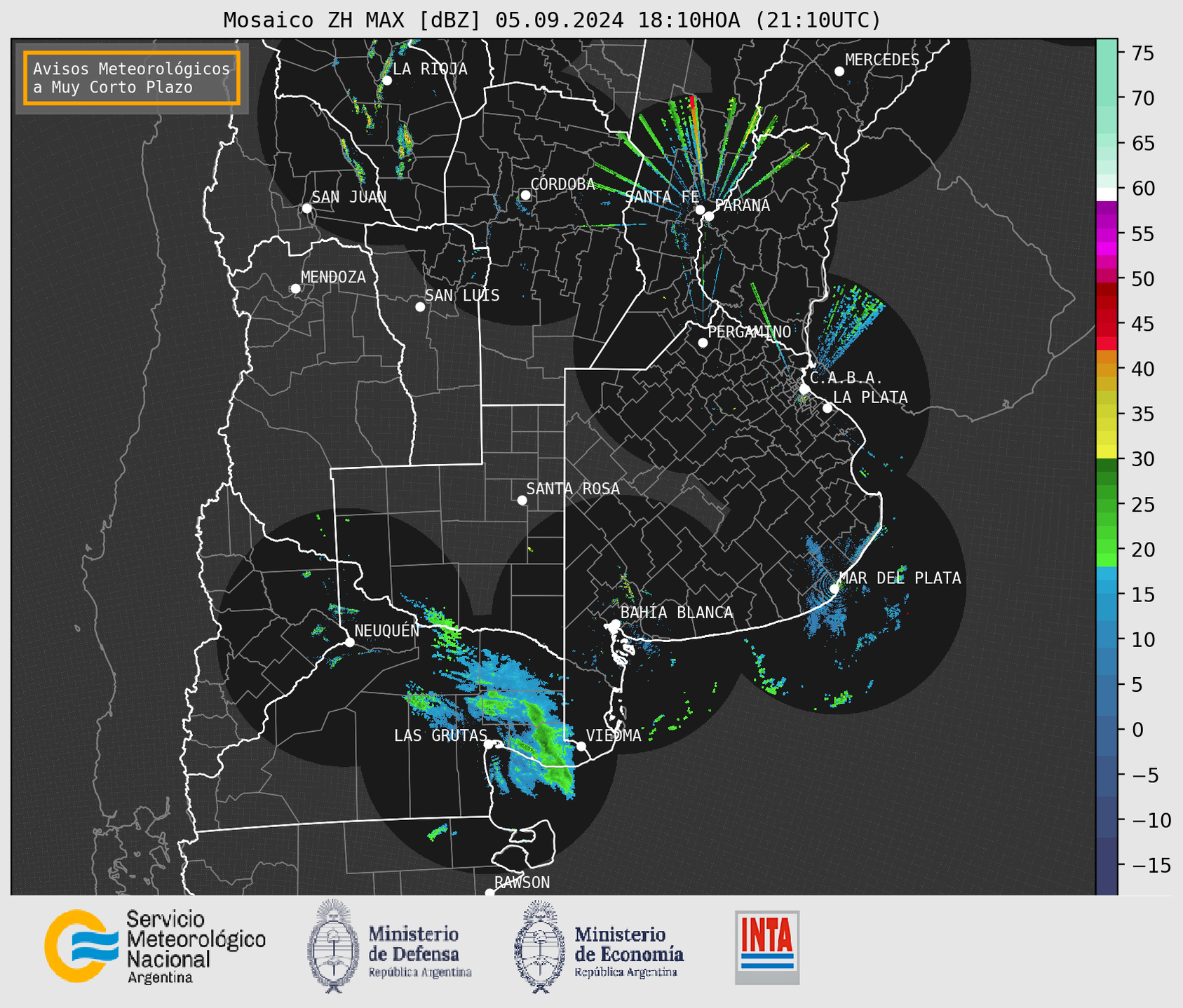1183x1008 pixels.
Task: Select the Mercedes city marker dot
Action: (x=839, y=71)
